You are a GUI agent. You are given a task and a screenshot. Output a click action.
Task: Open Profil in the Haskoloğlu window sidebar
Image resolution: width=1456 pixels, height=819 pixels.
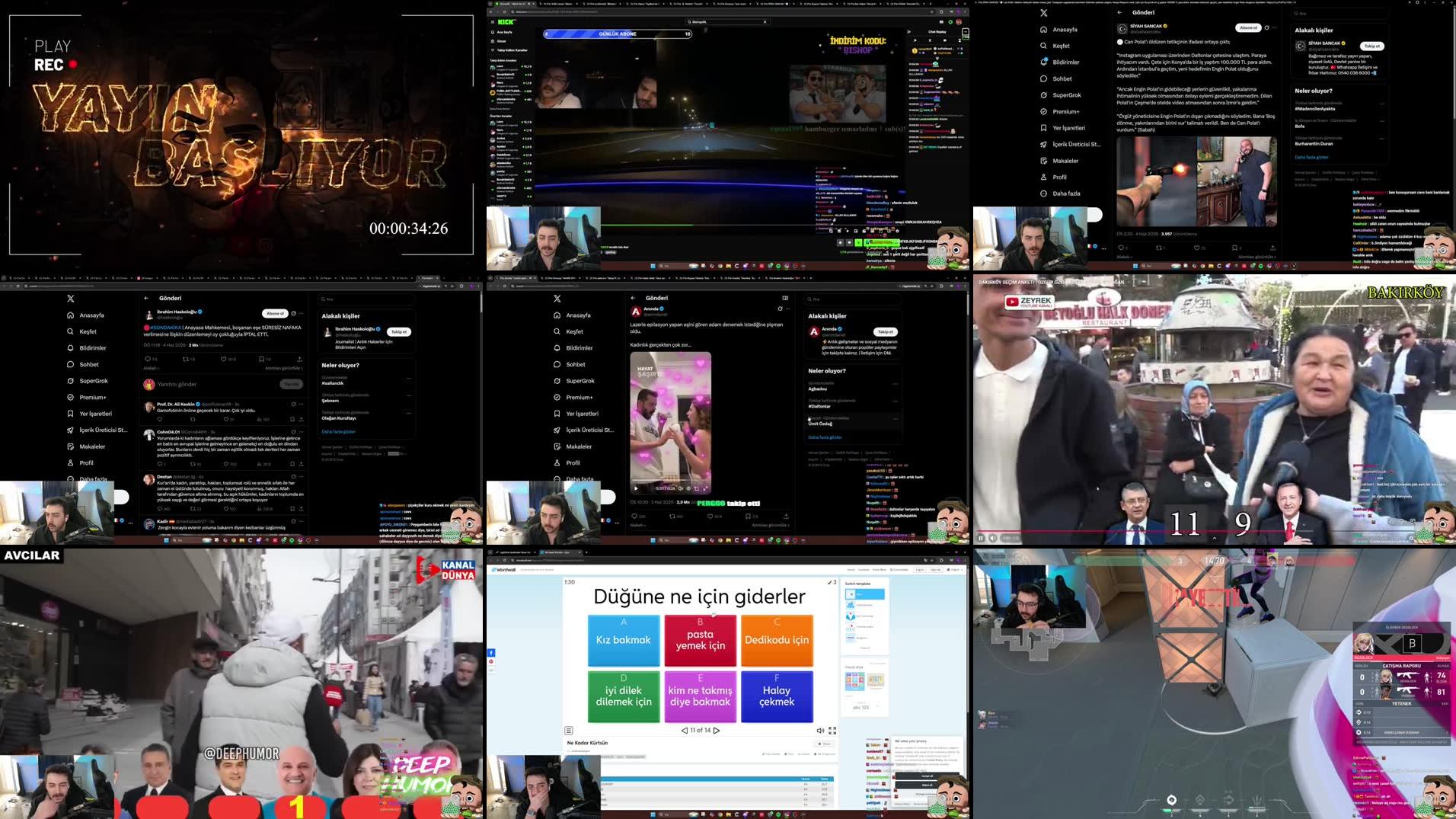pos(79,463)
